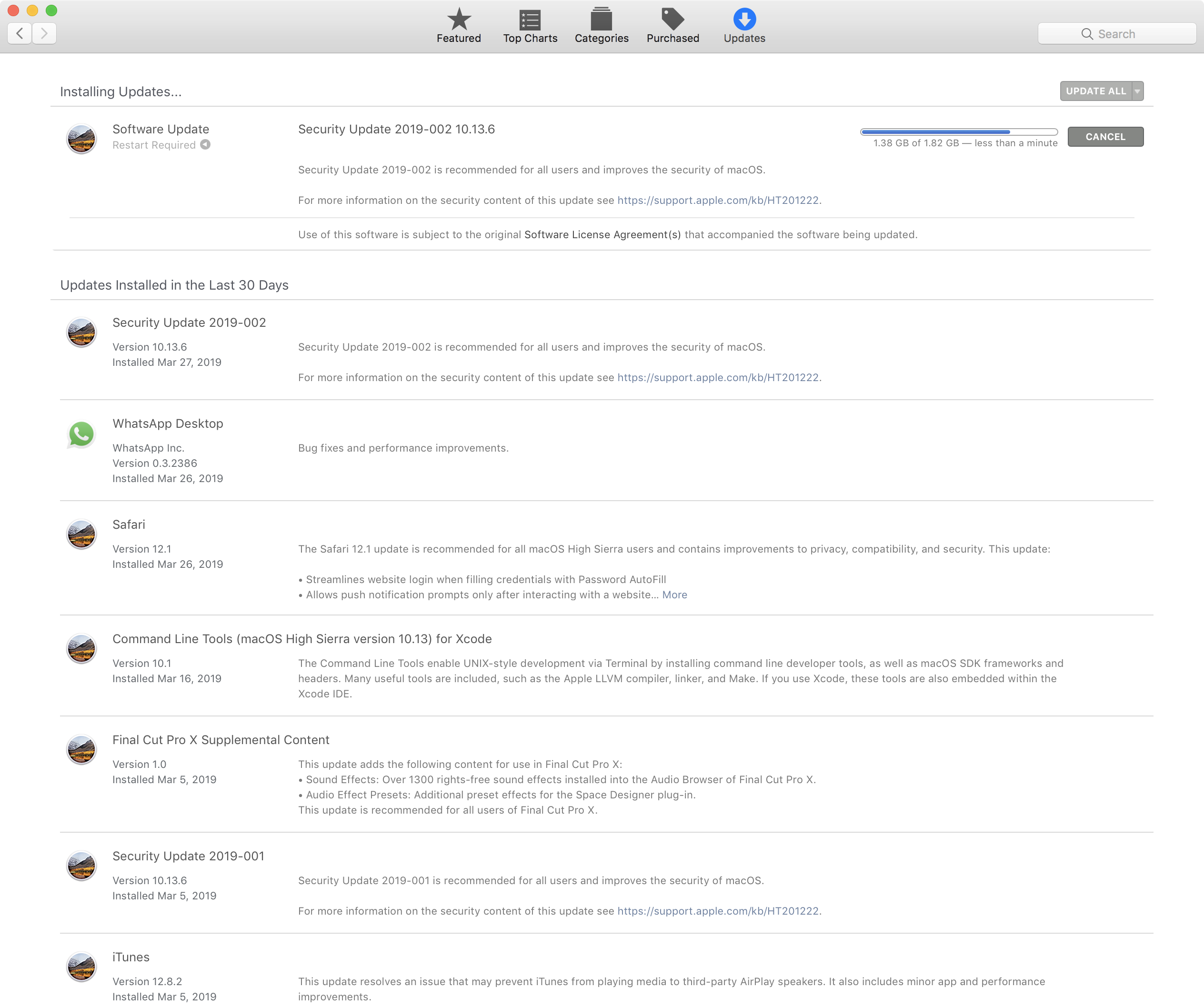Click the iTunes title text
Viewport: 1204px width, 1008px height.
coord(130,957)
